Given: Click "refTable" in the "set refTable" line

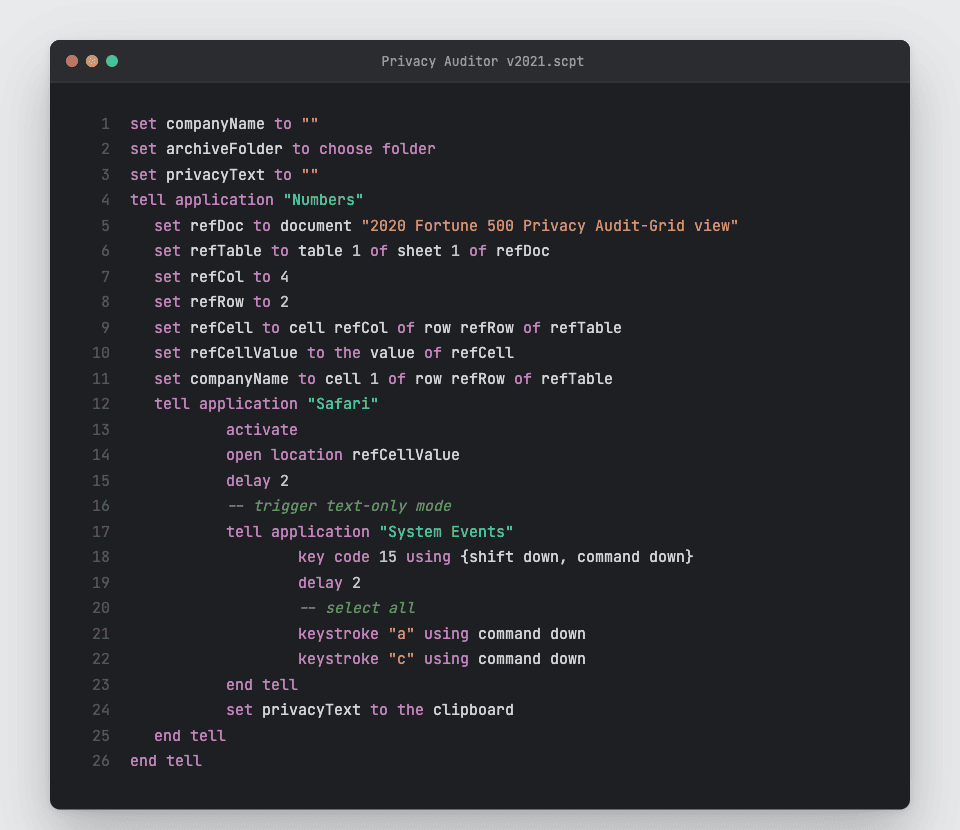Looking at the screenshot, I should 226,251.
